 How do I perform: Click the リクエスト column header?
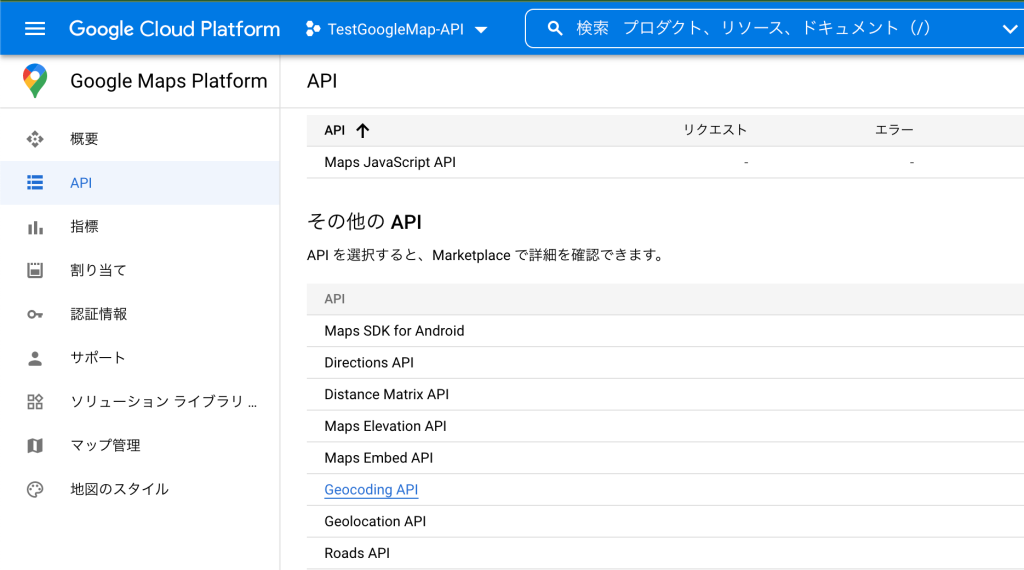(714, 130)
